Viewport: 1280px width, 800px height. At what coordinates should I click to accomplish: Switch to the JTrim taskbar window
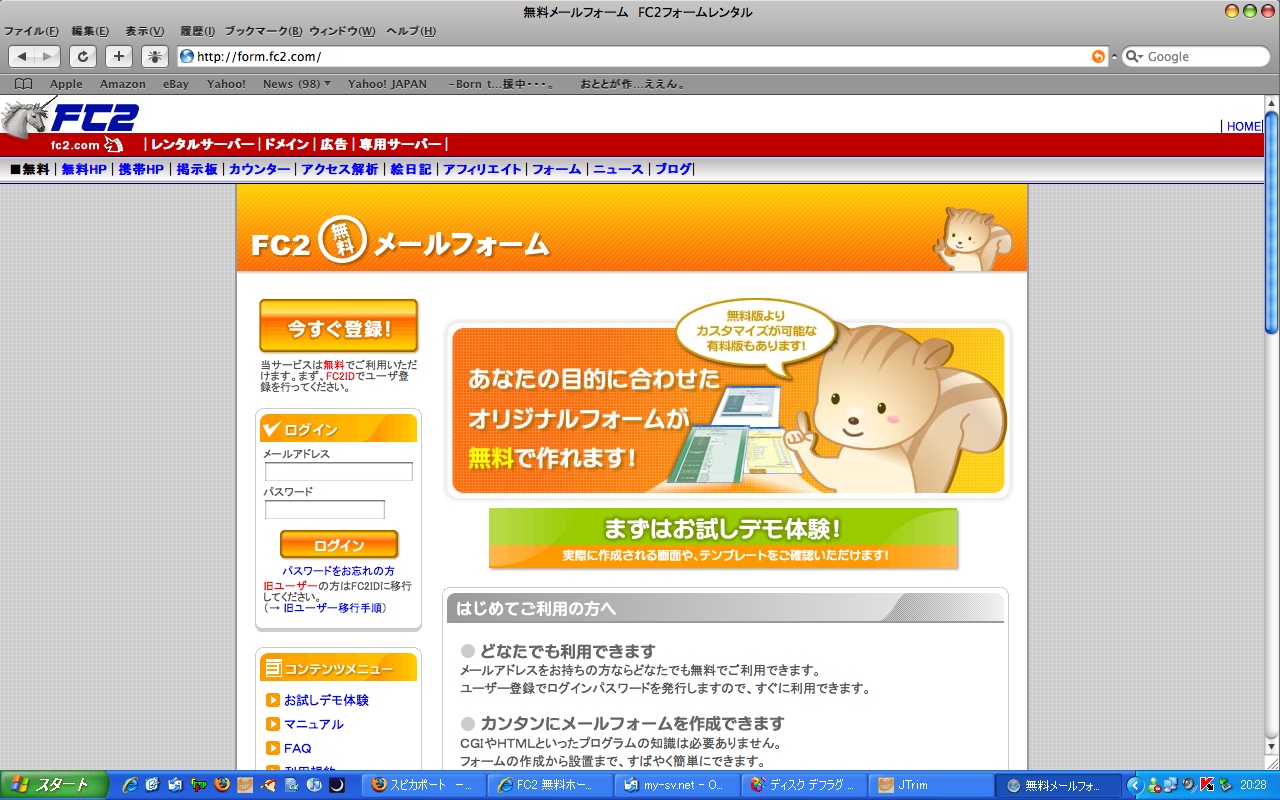click(931, 785)
